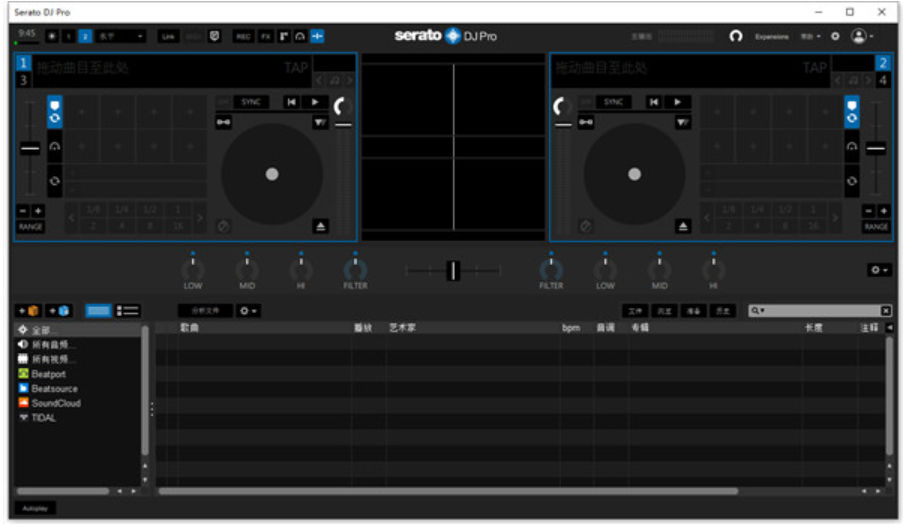
Task: Expand the mixer gear dropdown
Action: (877, 270)
